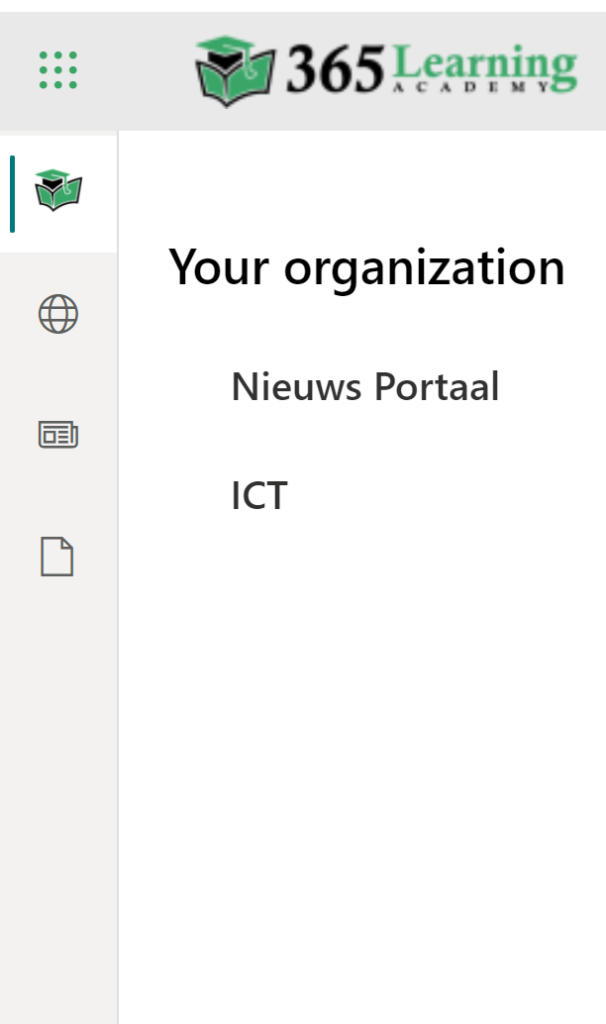Click the green "Learning" word in logo

(485, 64)
